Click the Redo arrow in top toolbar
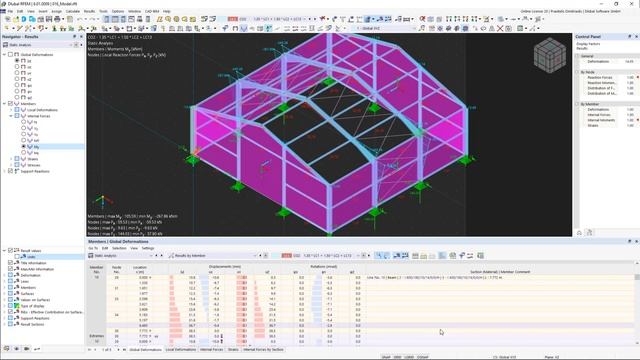This screenshot has height=360, width=640. tap(92, 19)
